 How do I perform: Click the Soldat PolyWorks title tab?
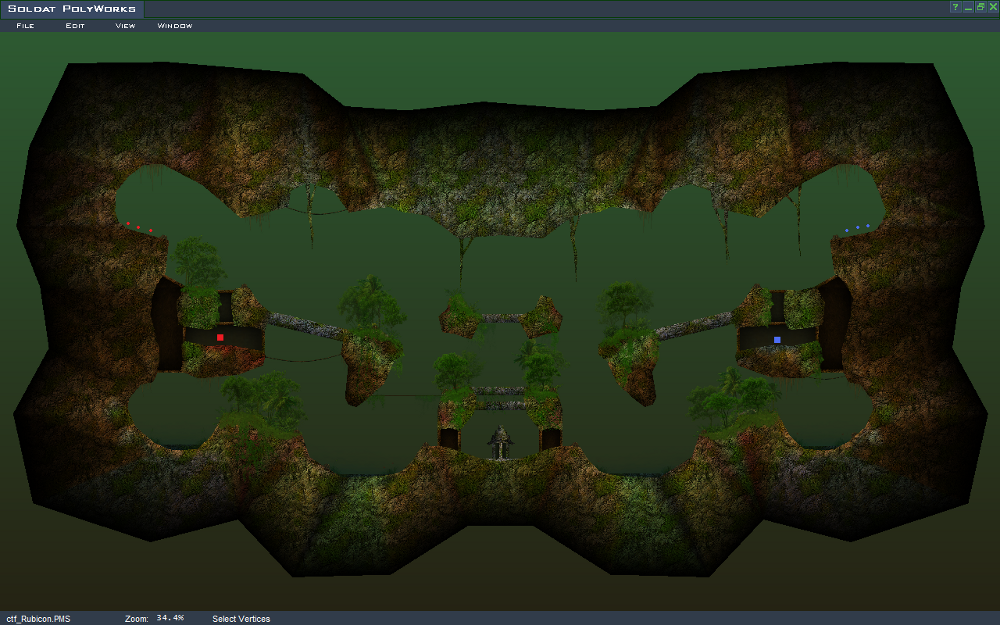pyautogui.click(x=70, y=9)
